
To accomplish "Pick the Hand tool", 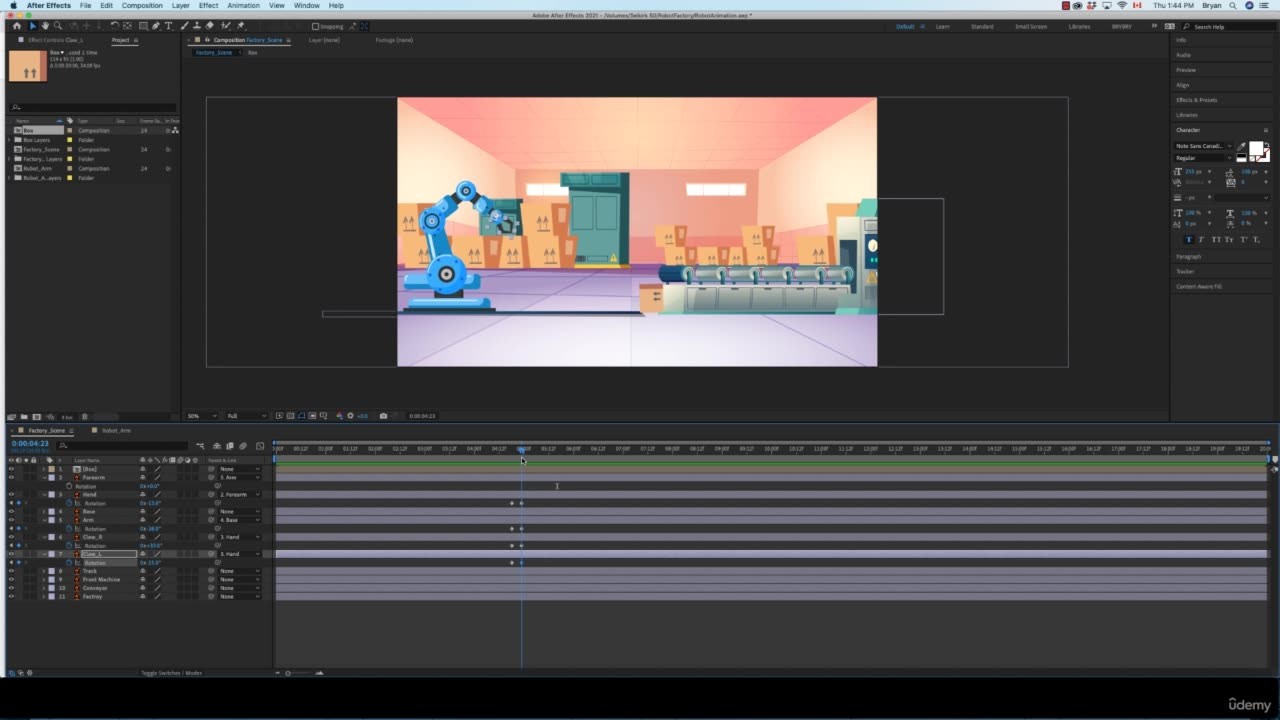I will 45,26.
